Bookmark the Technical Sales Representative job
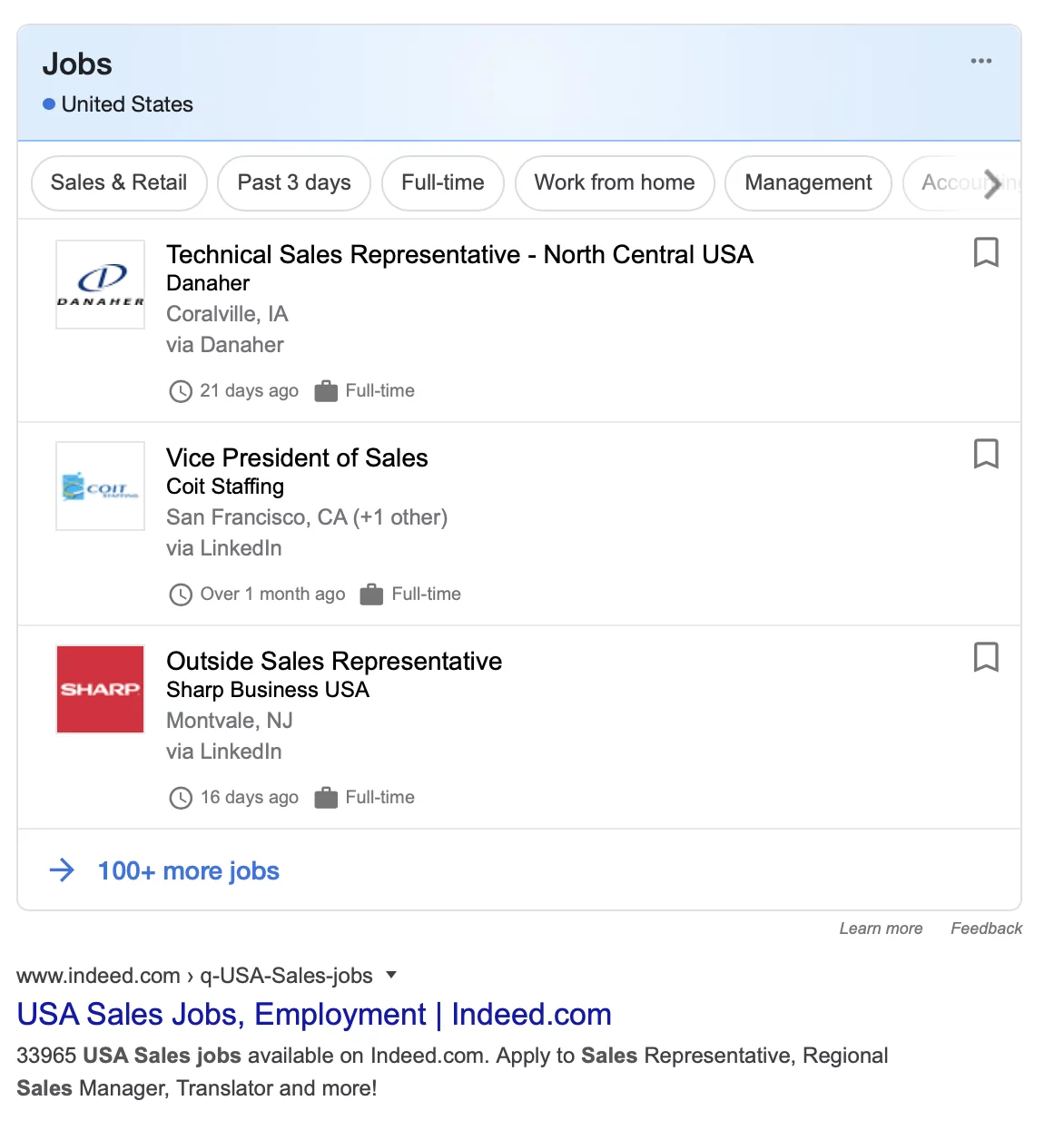 986,252
